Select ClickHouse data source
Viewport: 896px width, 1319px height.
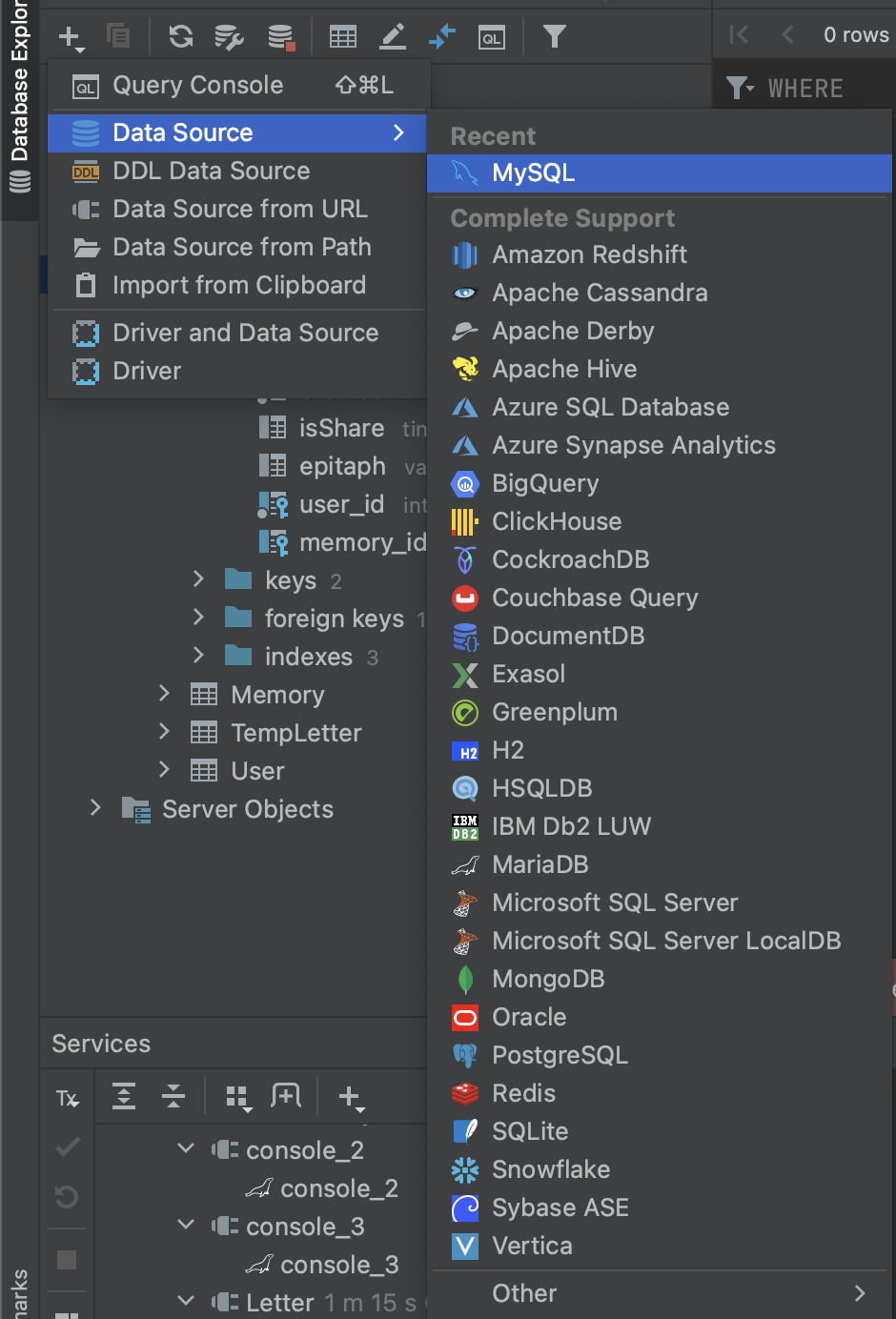(x=660, y=521)
